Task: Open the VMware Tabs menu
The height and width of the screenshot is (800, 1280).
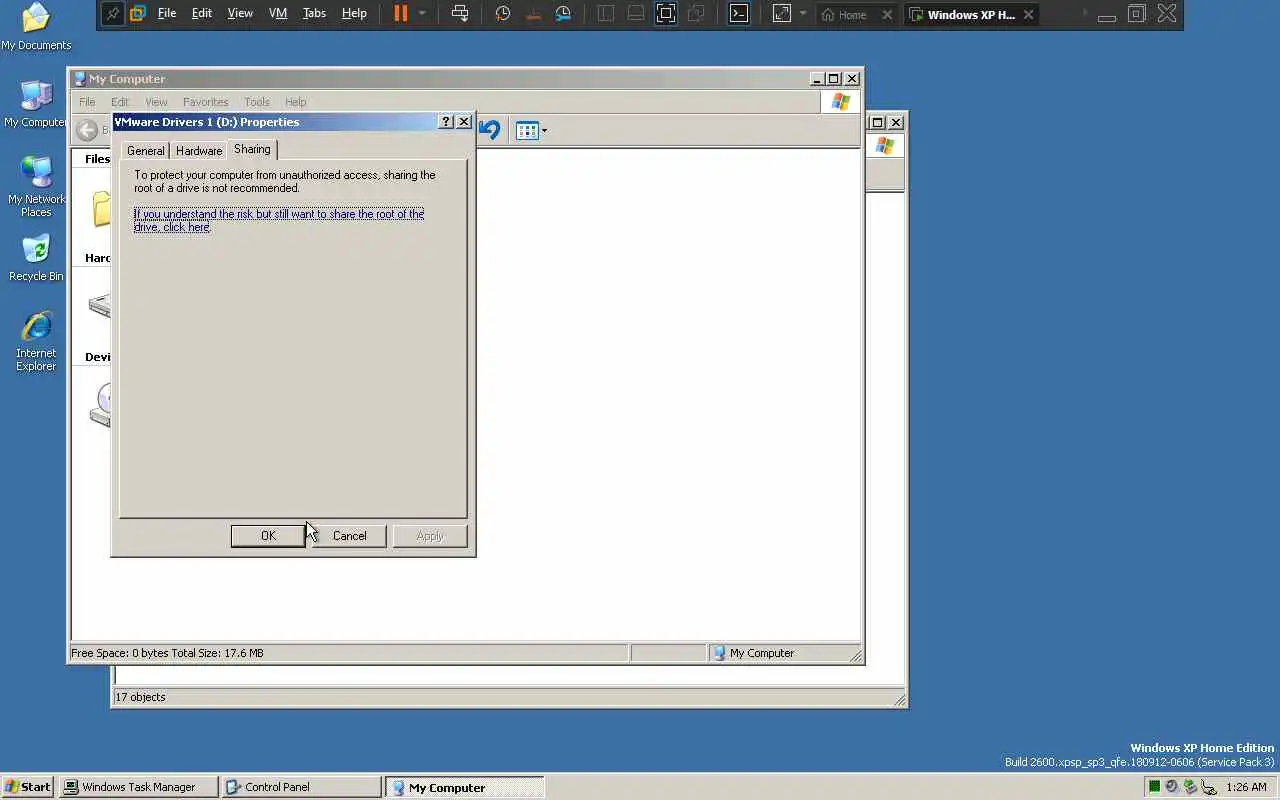Action: [x=314, y=14]
